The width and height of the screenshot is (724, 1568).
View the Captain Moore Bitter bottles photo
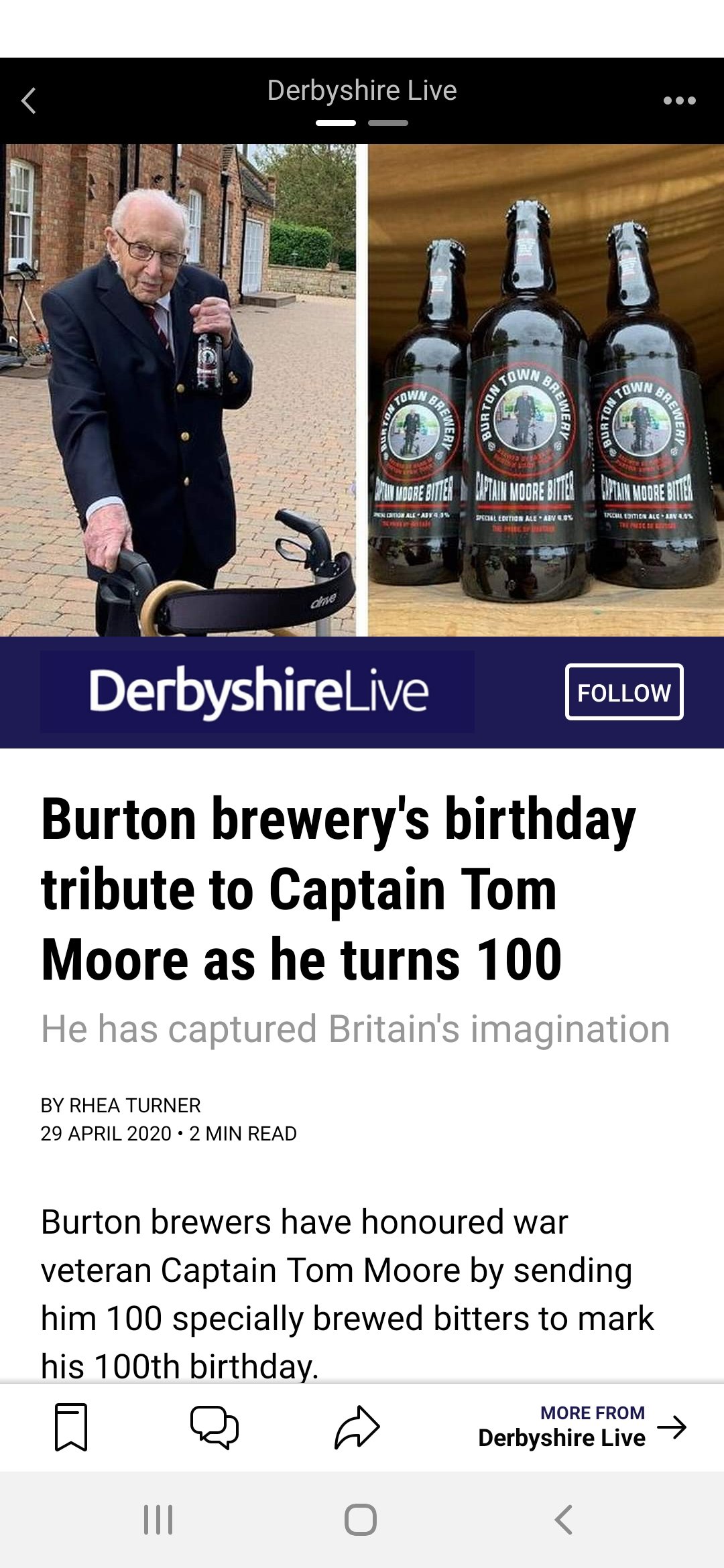pyautogui.click(x=546, y=390)
